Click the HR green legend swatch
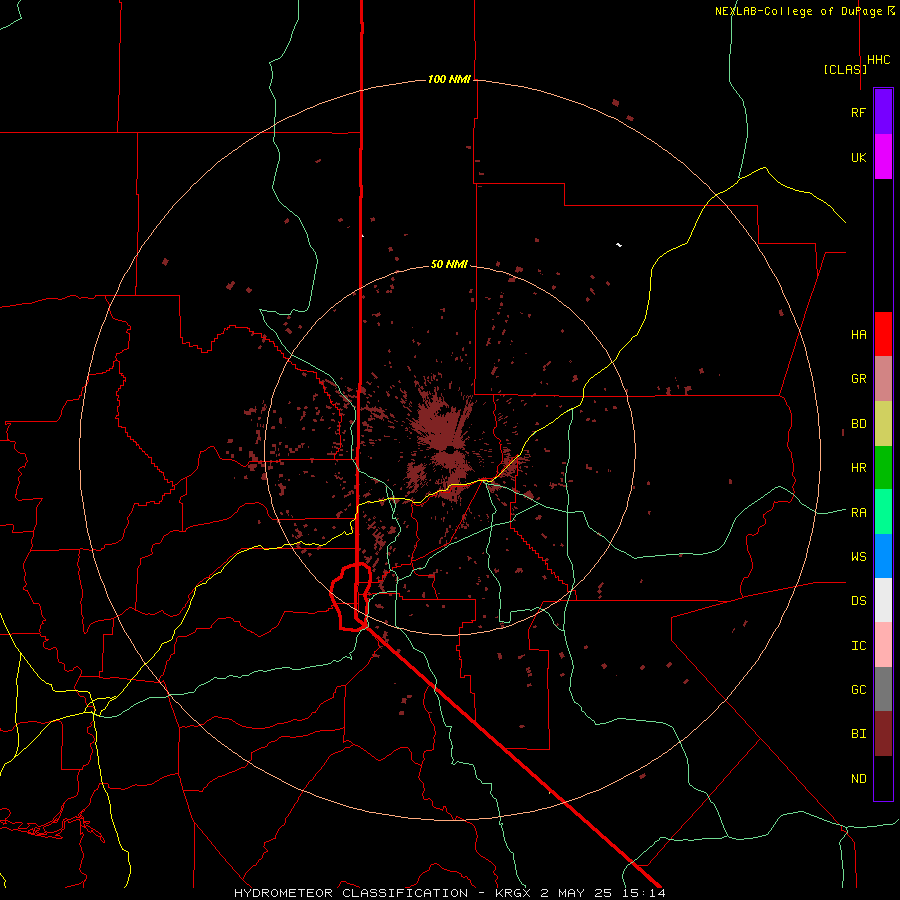900x900 pixels. pyautogui.click(x=883, y=468)
